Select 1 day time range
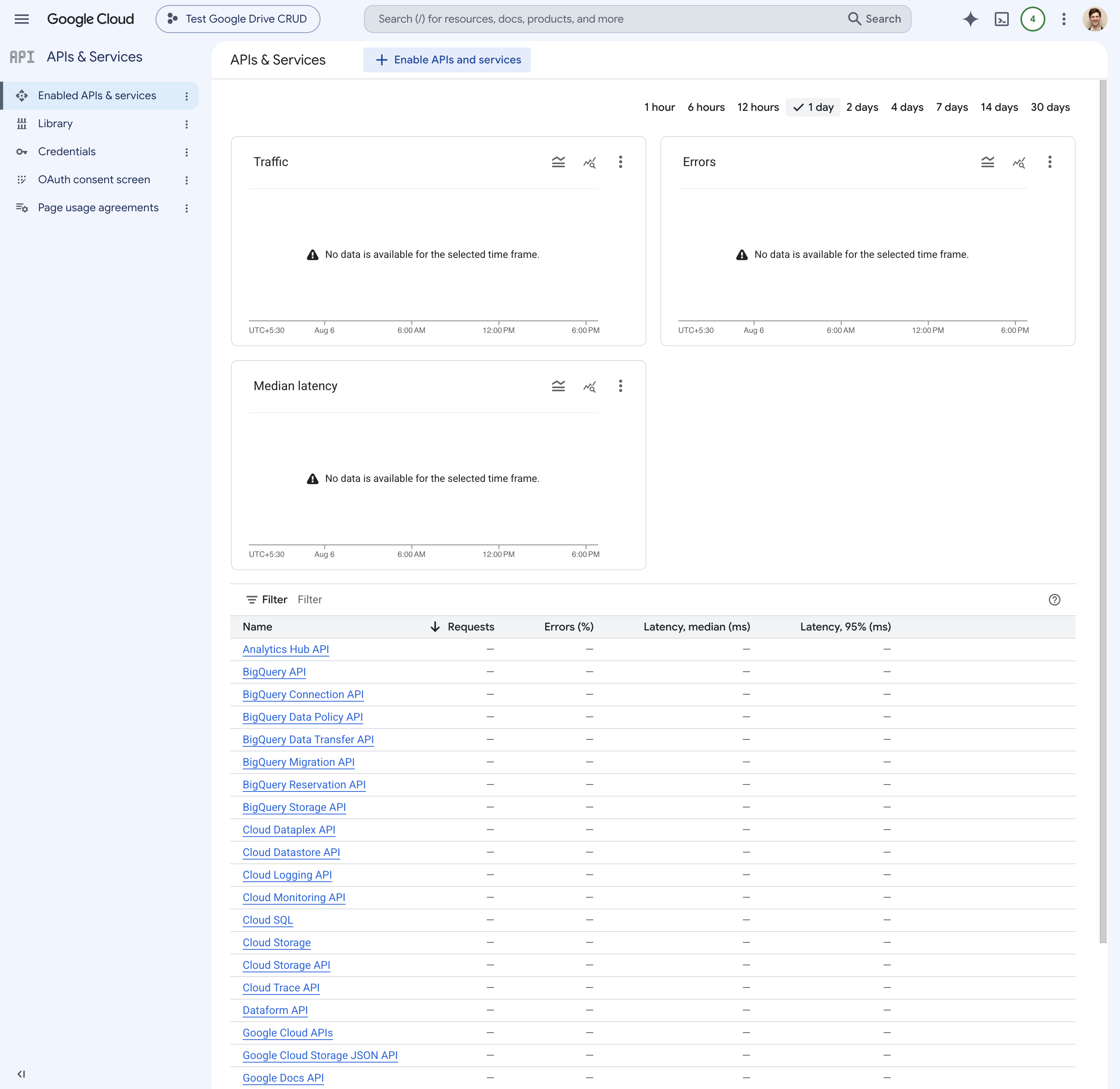This screenshot has height=1089, width=1120. (x=813, y=107)
